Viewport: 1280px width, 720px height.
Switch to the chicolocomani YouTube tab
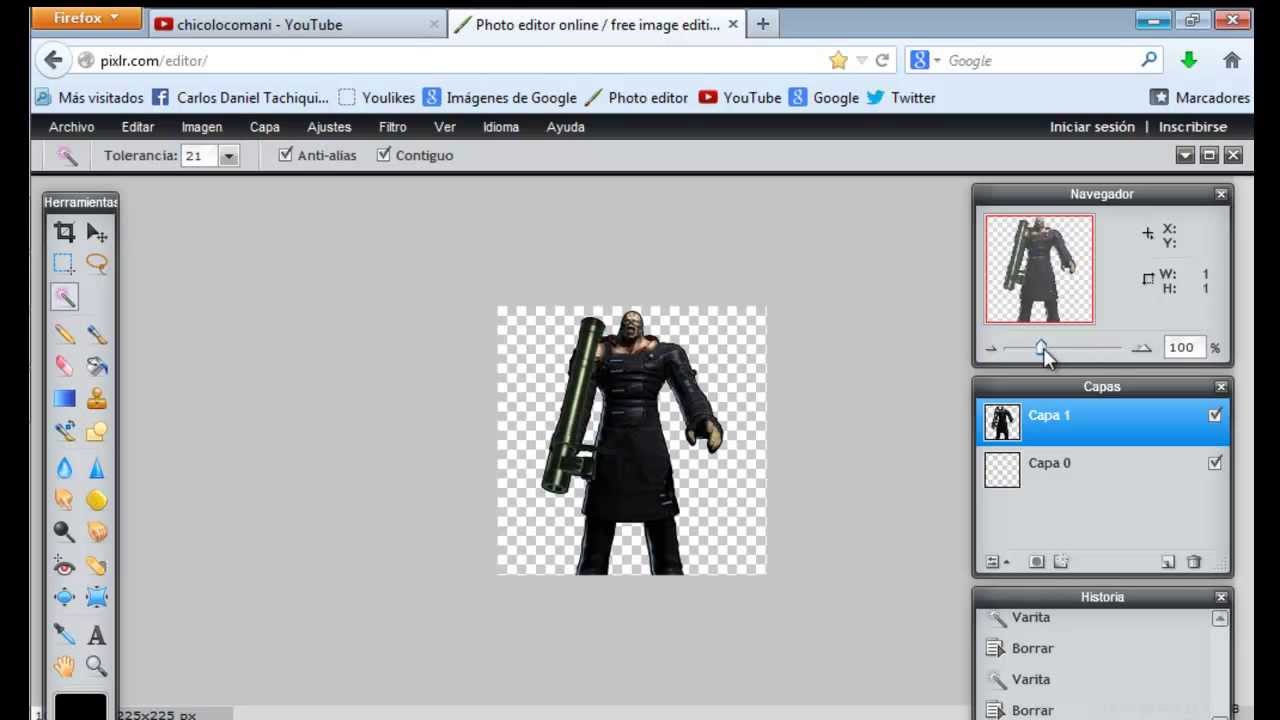click(x=297, y=25)
